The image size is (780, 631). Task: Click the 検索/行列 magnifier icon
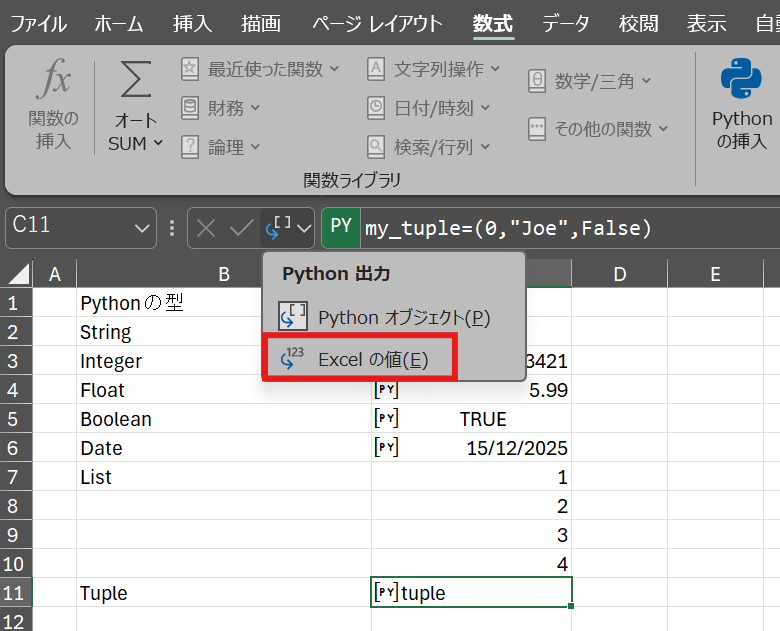pos(376,147)
